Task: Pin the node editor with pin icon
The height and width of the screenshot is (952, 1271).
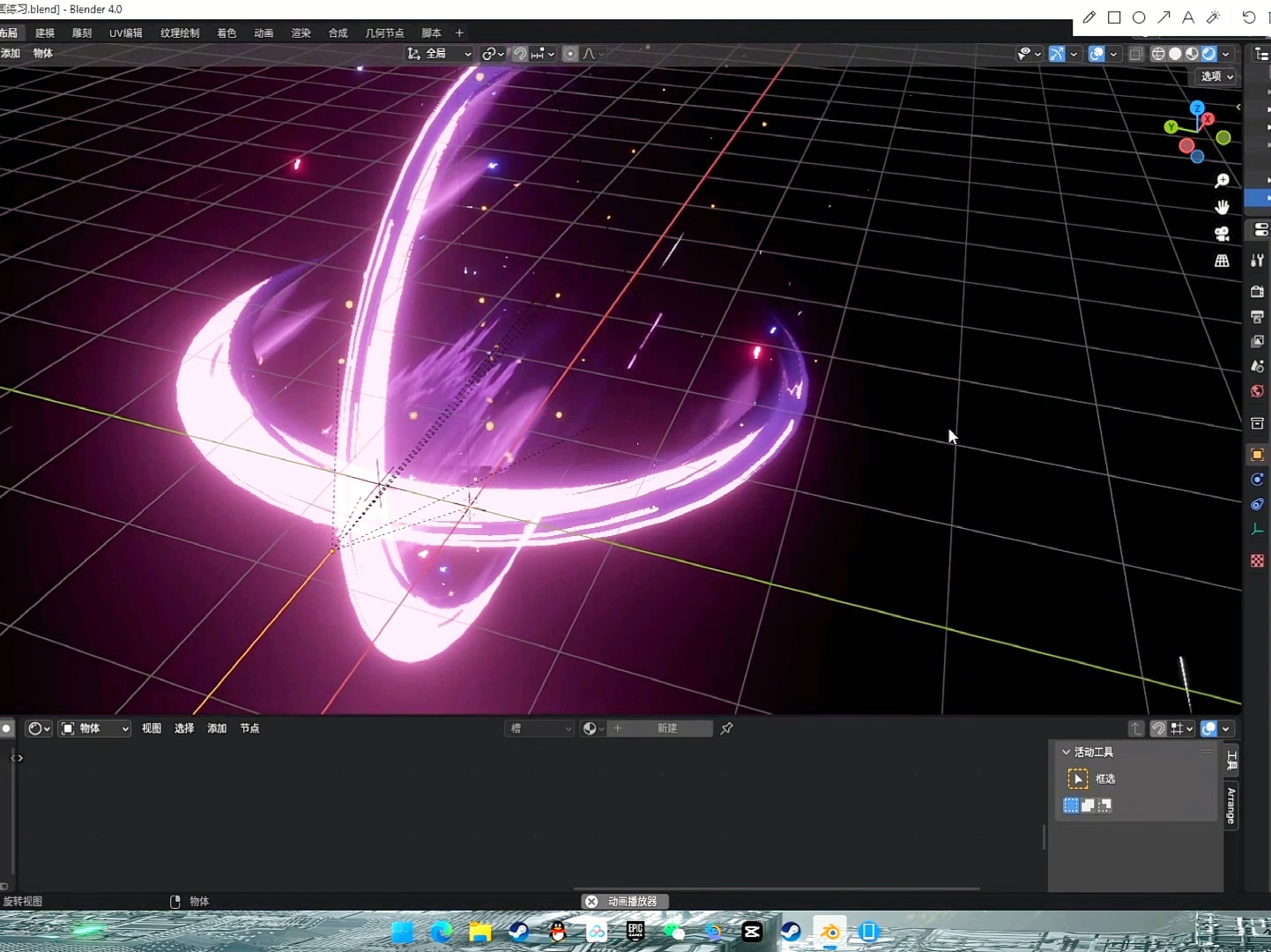Action: point(726,728)
